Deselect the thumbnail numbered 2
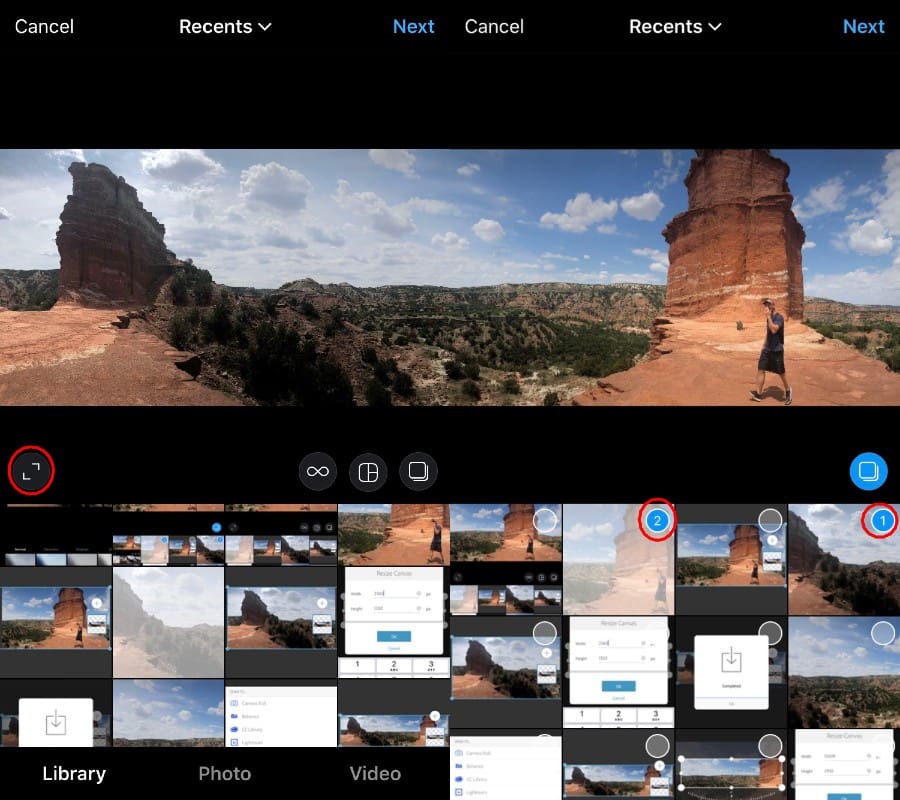This screenshot has height=800, width=900. (657, 521)
